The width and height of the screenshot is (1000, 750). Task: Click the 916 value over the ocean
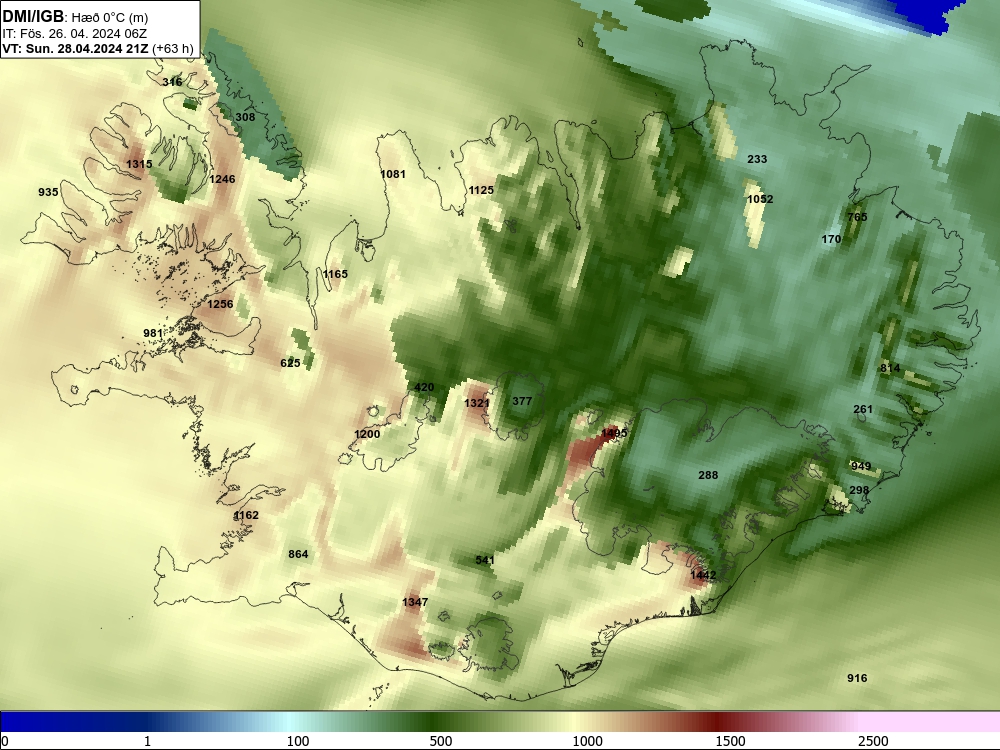[857, 678]
